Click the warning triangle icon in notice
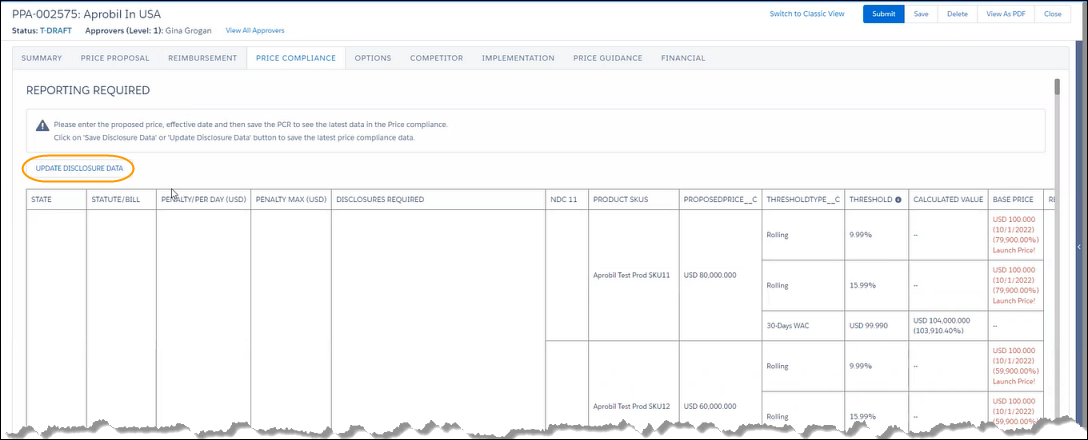The width and height of the screenshot is (1088, 440). 42,126
